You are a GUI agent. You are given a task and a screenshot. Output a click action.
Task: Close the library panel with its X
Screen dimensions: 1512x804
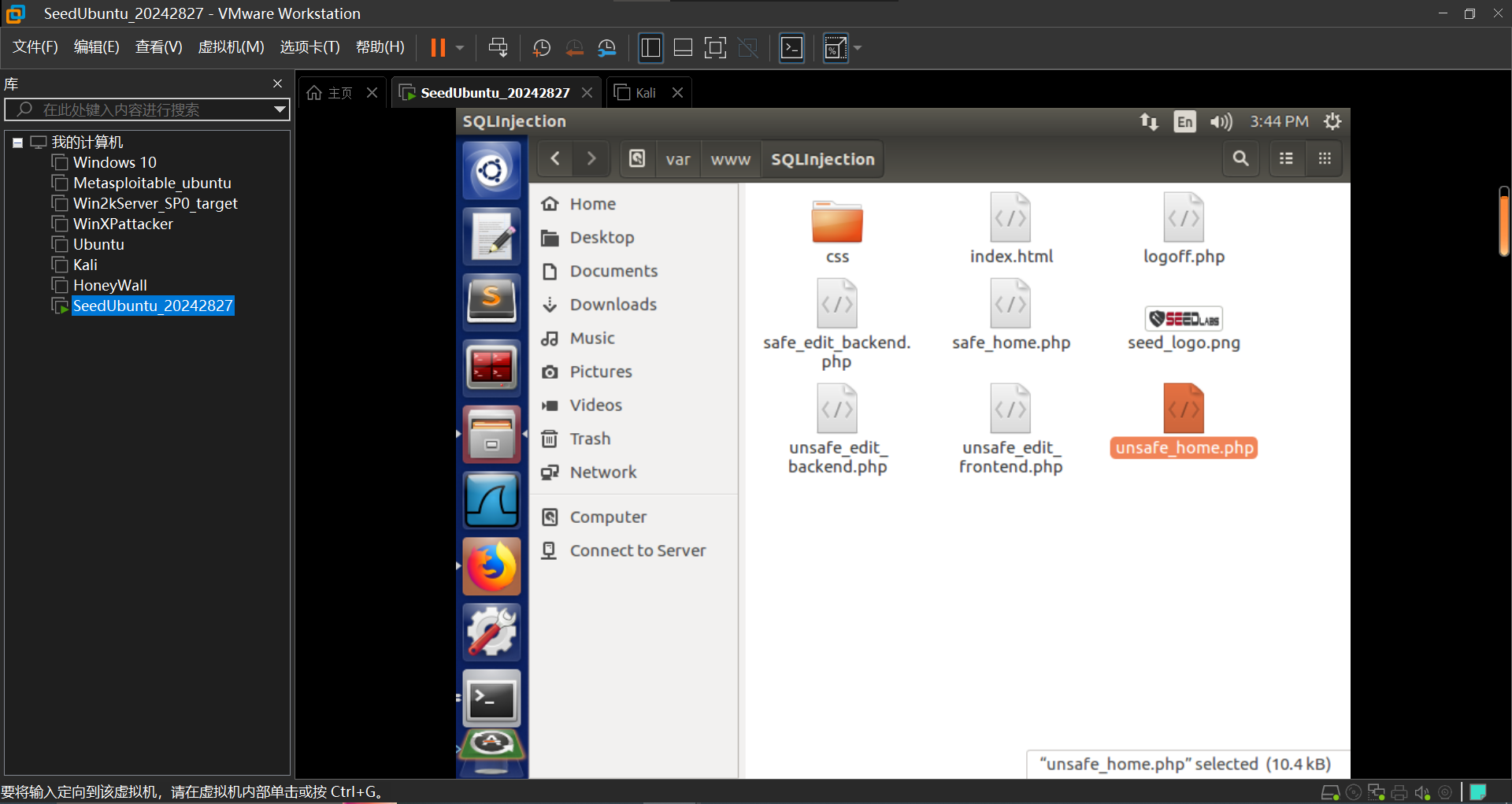coord(277,83)
